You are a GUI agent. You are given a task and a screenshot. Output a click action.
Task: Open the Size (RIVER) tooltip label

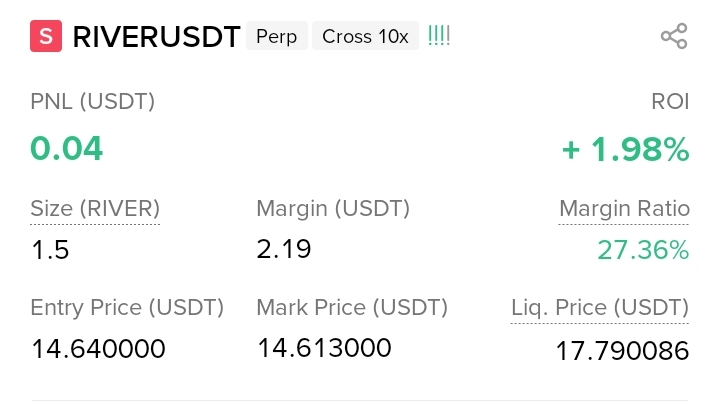point(95,209)
